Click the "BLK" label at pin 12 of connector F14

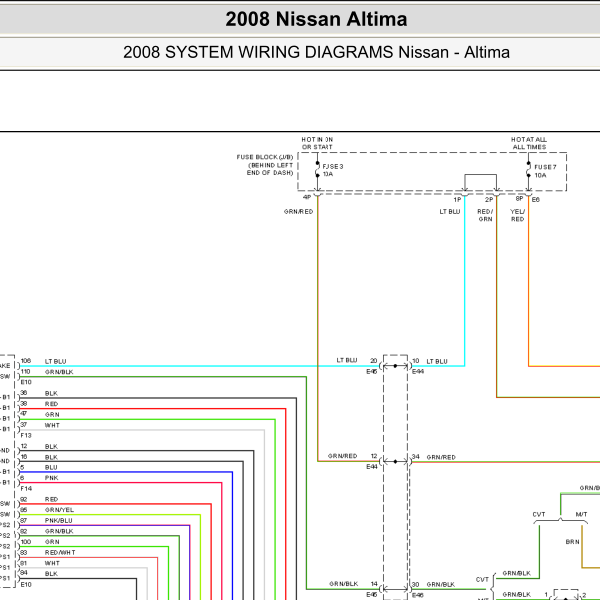click(51, 447)
